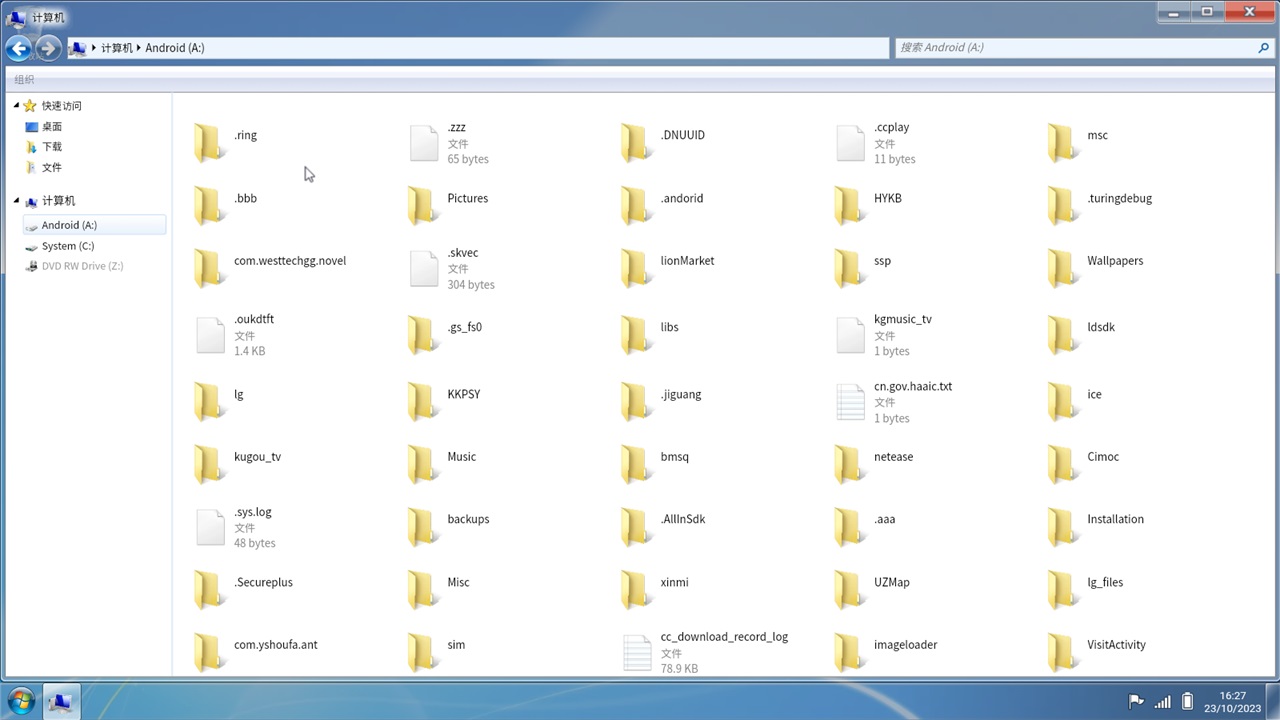Open the battery tray icon
Viewport: 1280px width, 720px height.
1188,702
